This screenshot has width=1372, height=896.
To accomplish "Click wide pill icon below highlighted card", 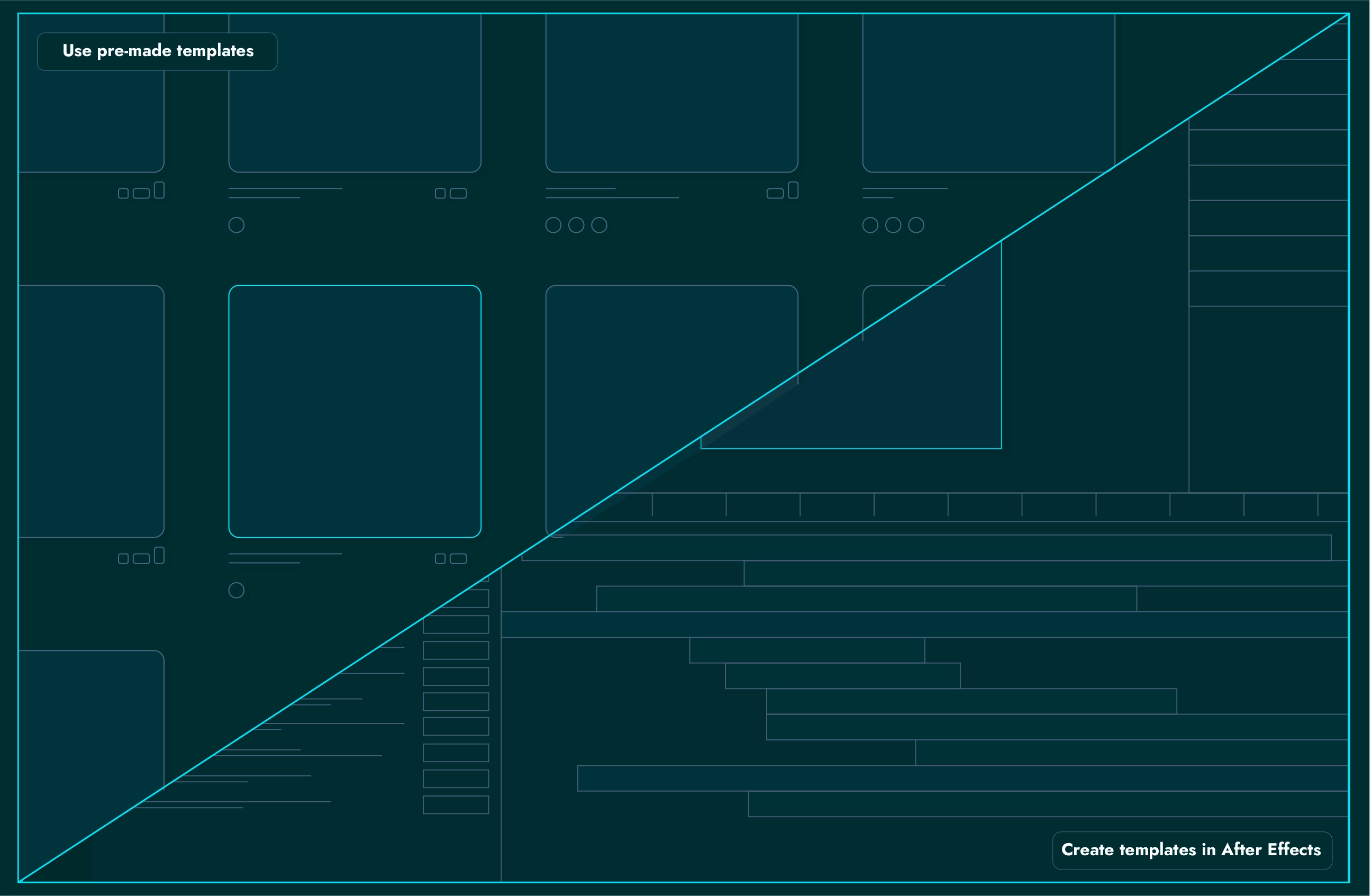I will click(x=458, y=558).
